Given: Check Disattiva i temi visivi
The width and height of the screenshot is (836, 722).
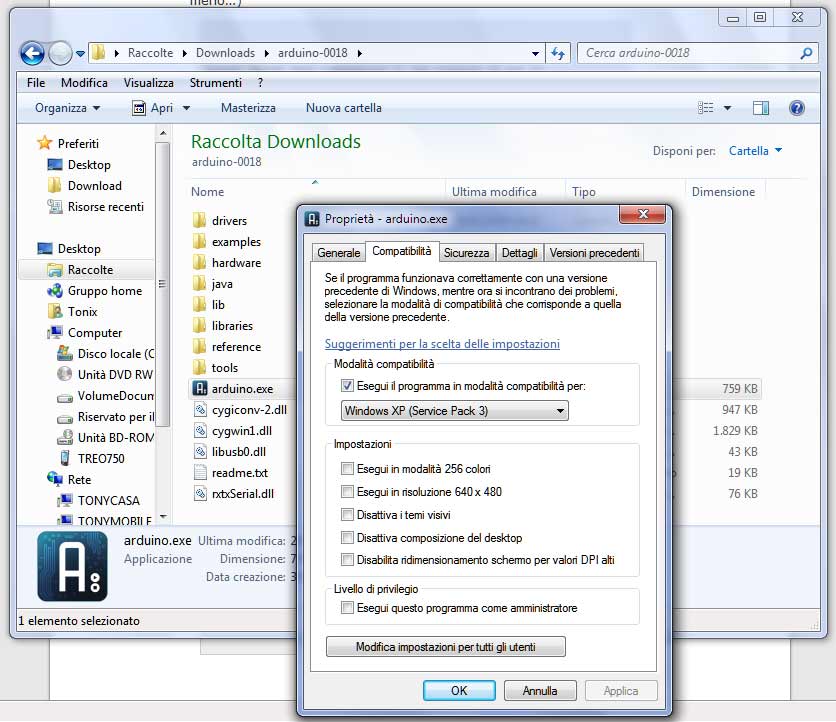Looking at the screenshot, I should click(x=347, y=515).
